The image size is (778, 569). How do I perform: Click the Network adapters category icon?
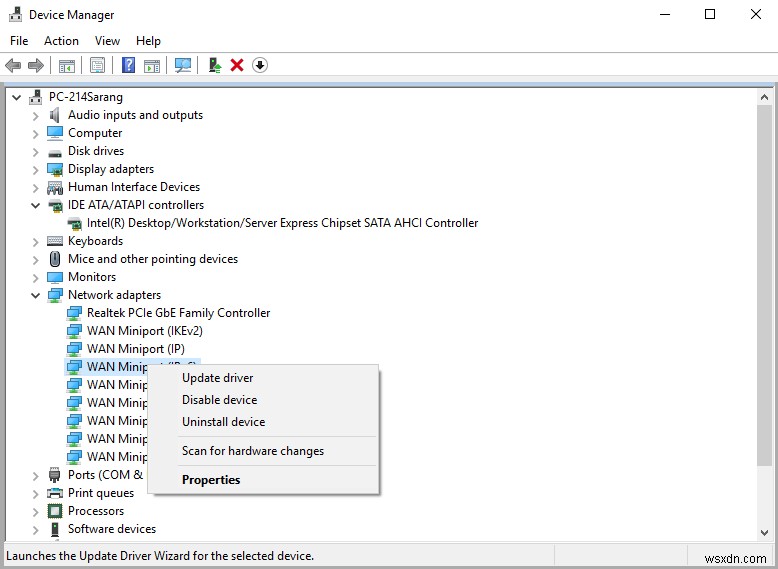coord(55,295)
